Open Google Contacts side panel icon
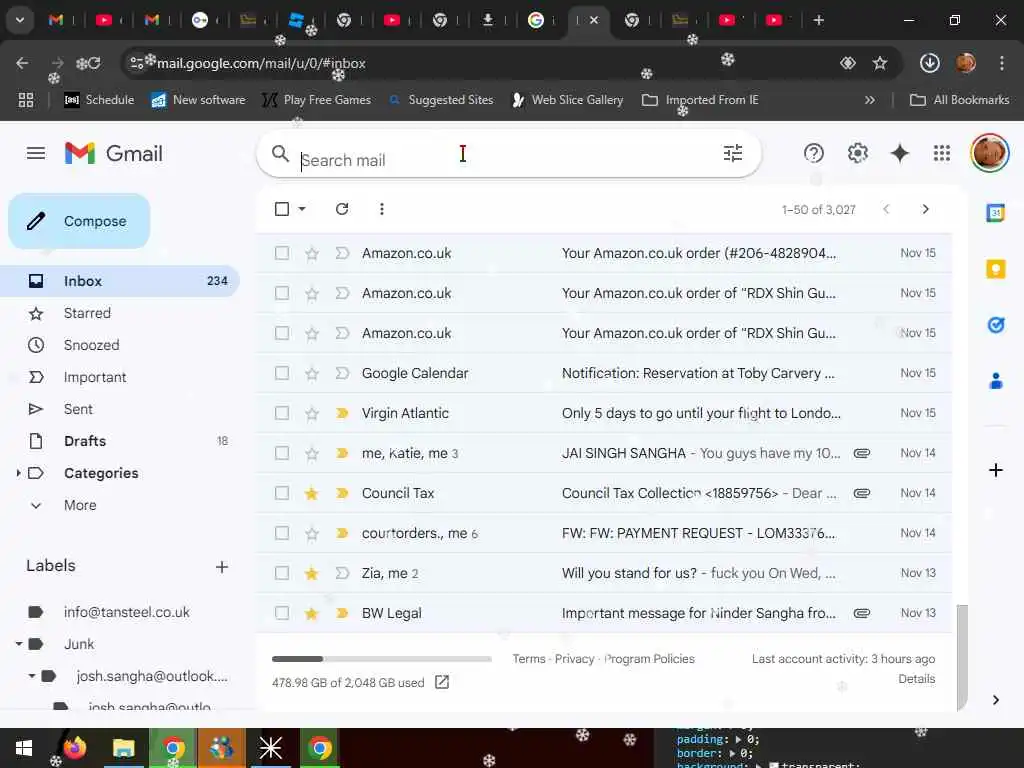The height and width of the screenshot is (768, 1024). pyautogui.click(x=995, y=381)
